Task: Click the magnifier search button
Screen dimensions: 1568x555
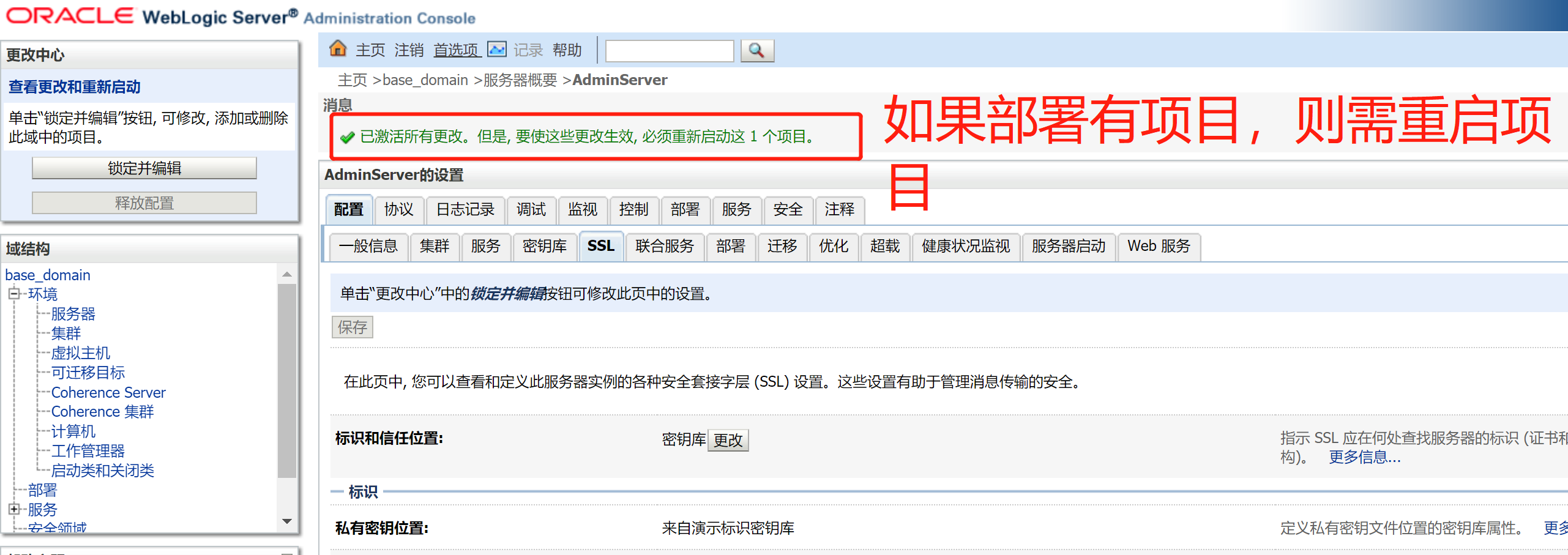Action: 757,50
